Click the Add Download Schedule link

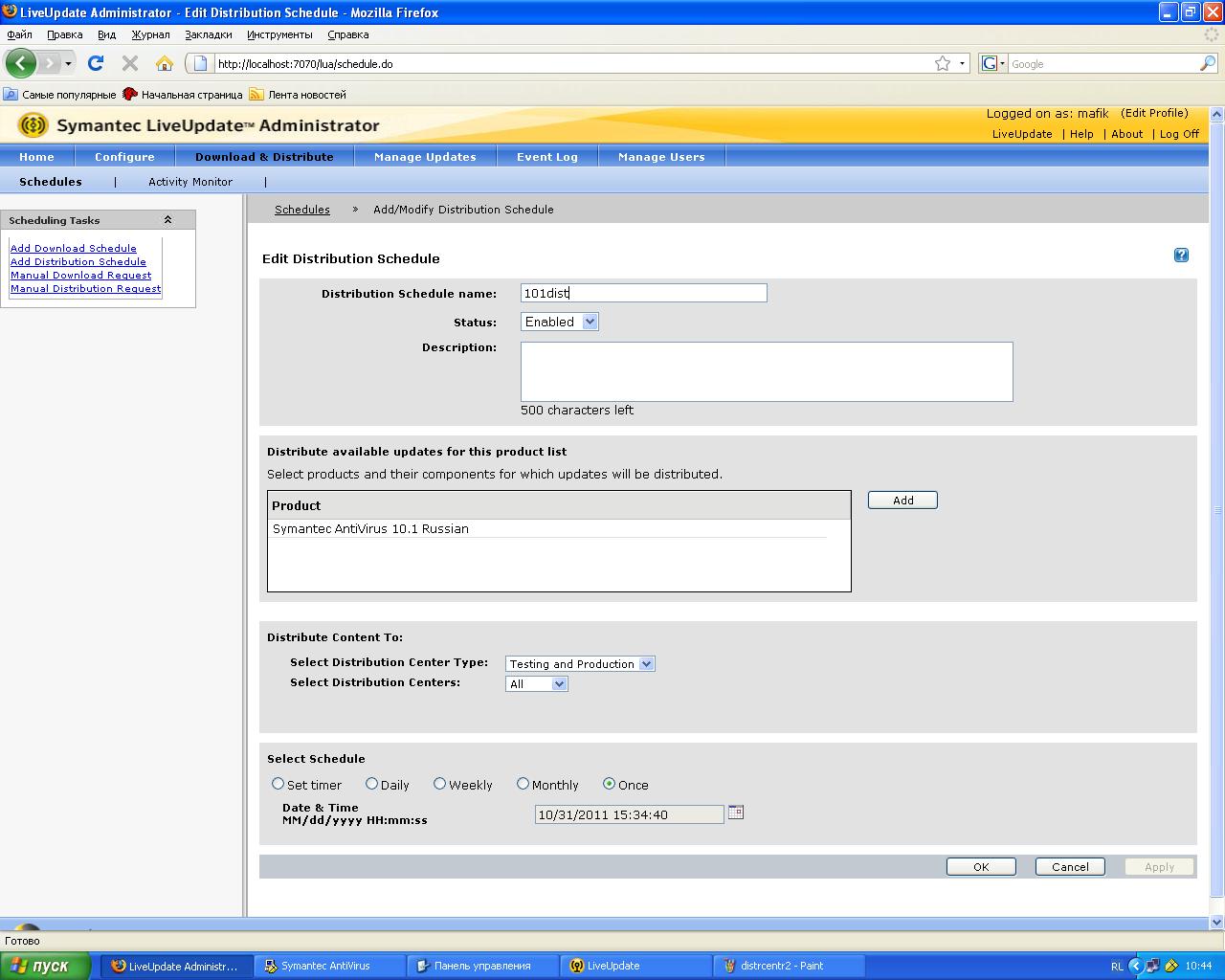tap(74, 248)
